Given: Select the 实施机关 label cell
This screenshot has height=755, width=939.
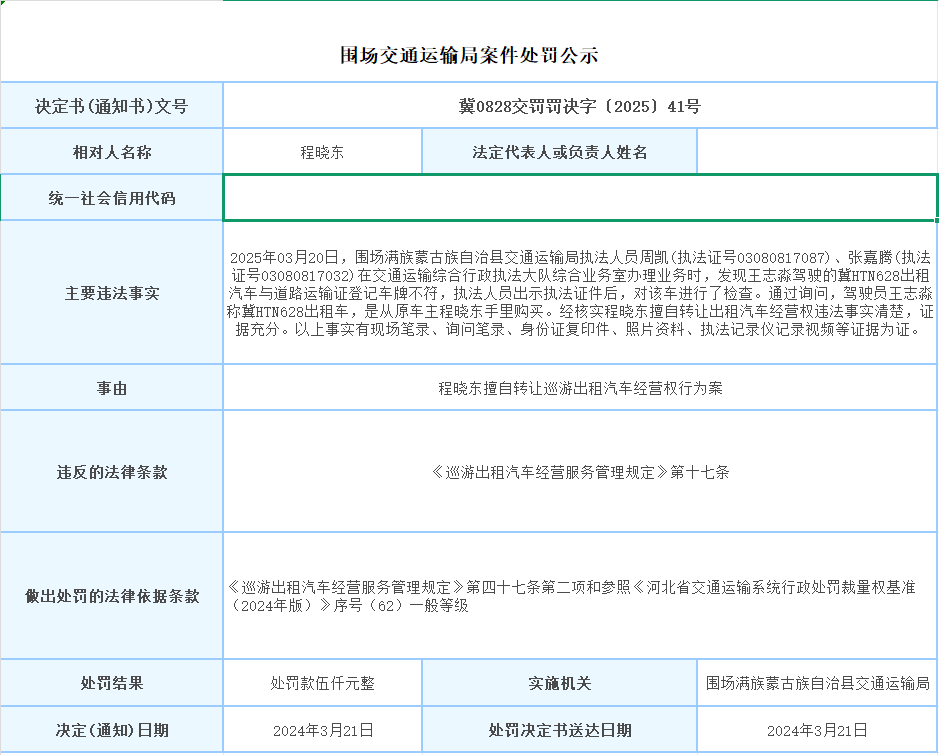Looking at the screenshot, I should 559,683.
